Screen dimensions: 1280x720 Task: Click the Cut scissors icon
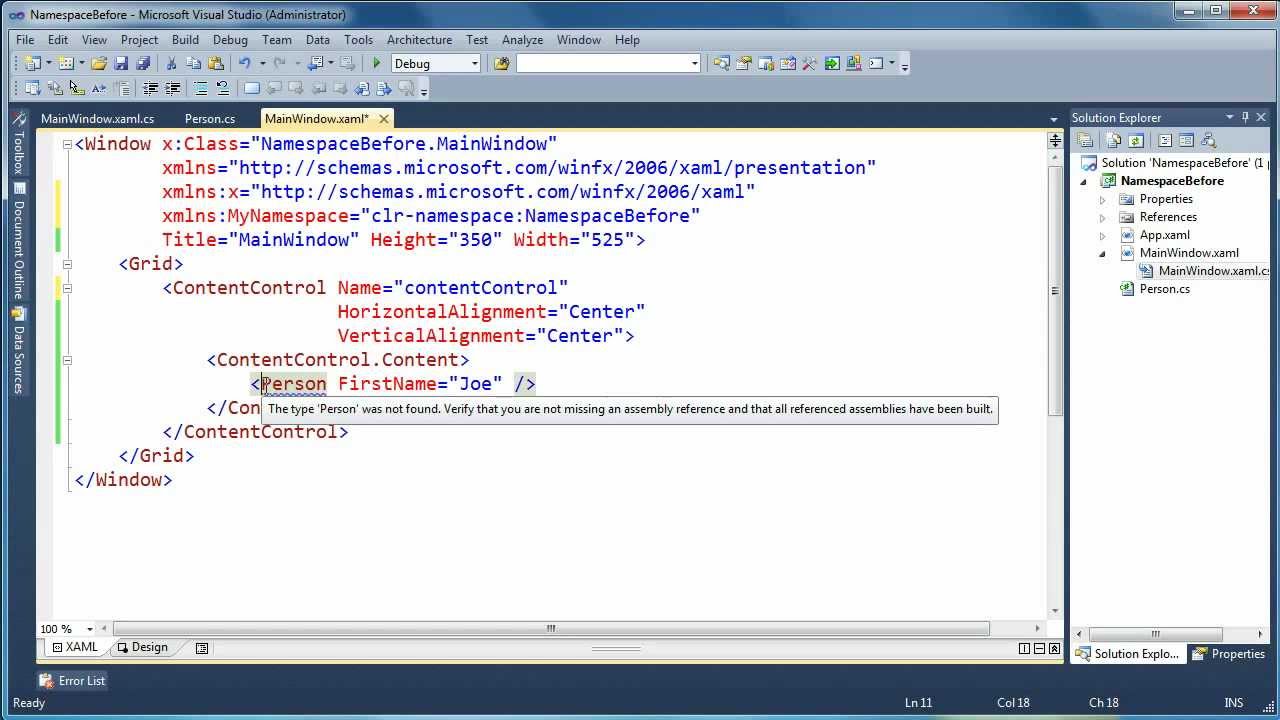171,63
